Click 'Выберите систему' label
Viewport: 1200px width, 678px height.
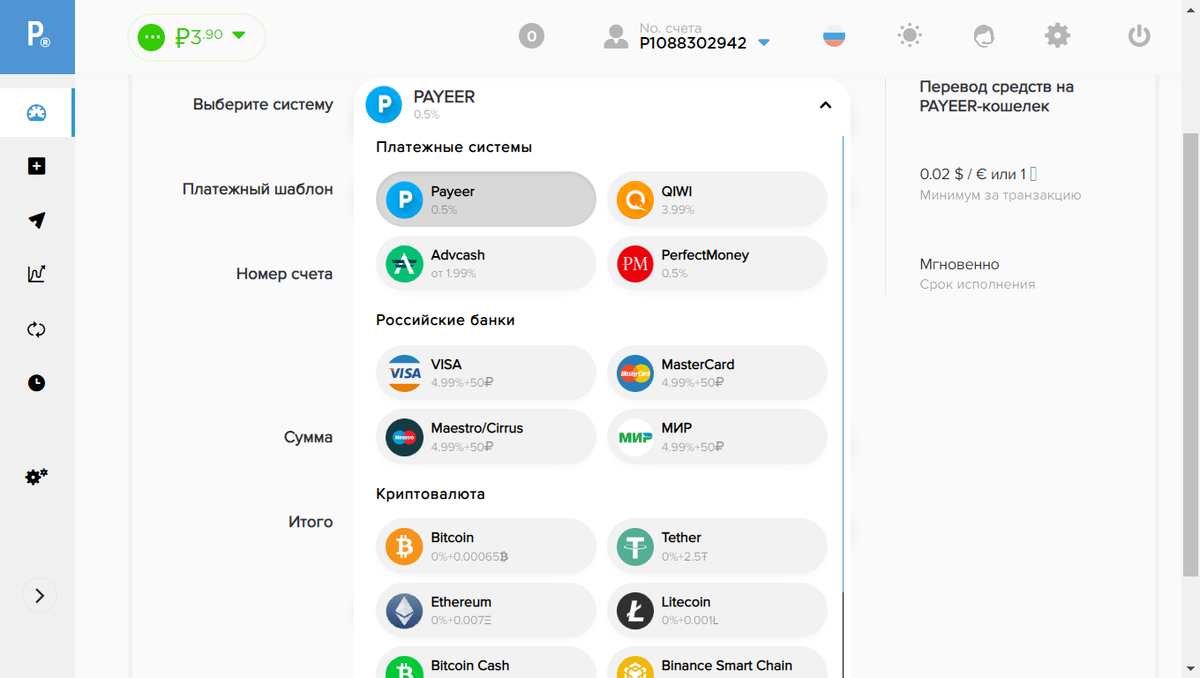(263, 104)
